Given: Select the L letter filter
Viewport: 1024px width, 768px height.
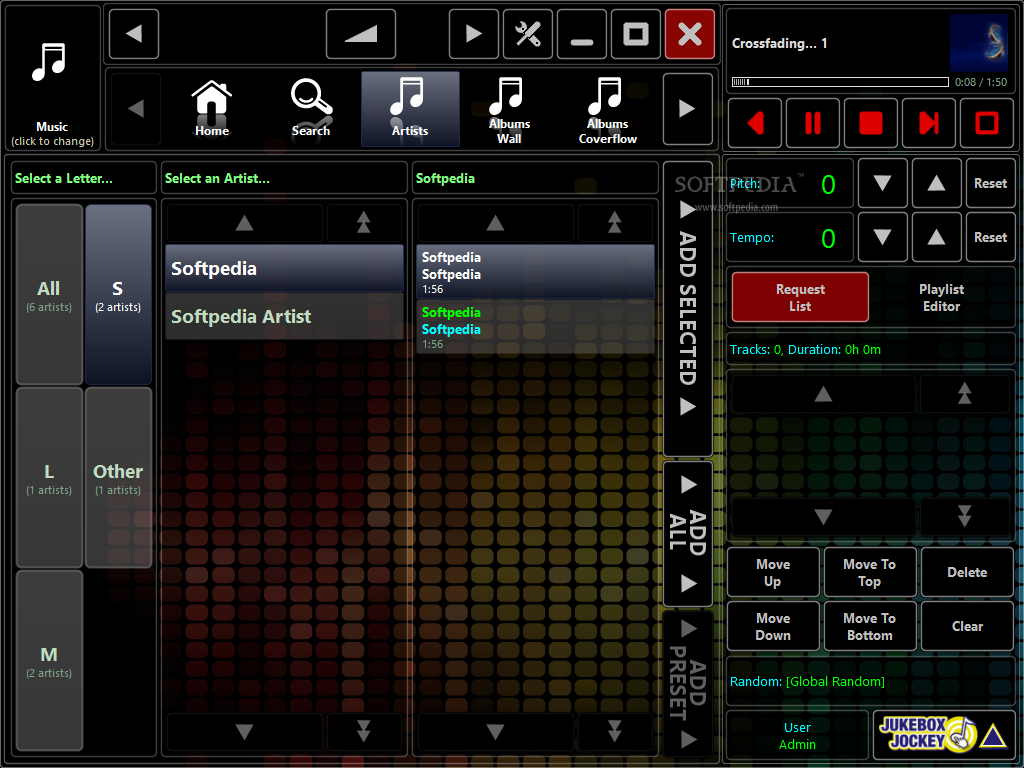Looking at the screenshot, I should 49,477.
